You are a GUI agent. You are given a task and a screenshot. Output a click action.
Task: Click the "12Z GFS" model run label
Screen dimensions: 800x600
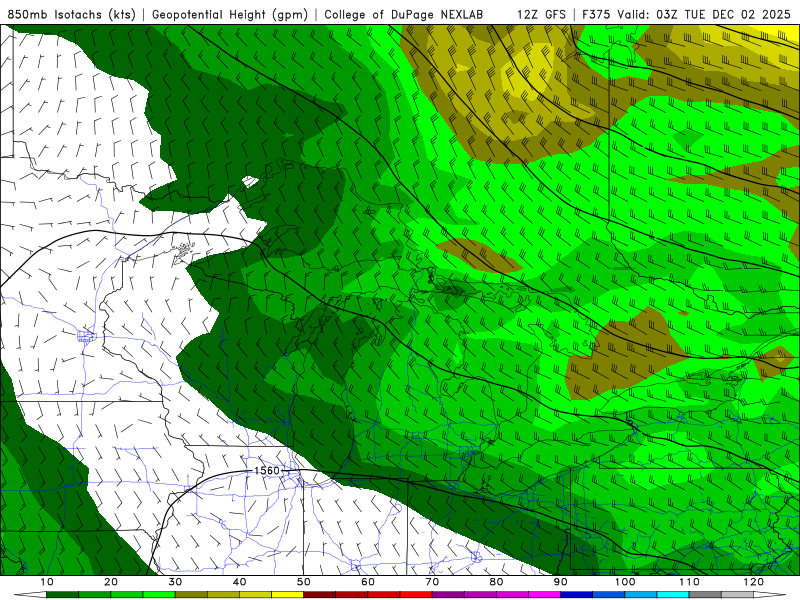pyautogui.click(x=541, y=15)
